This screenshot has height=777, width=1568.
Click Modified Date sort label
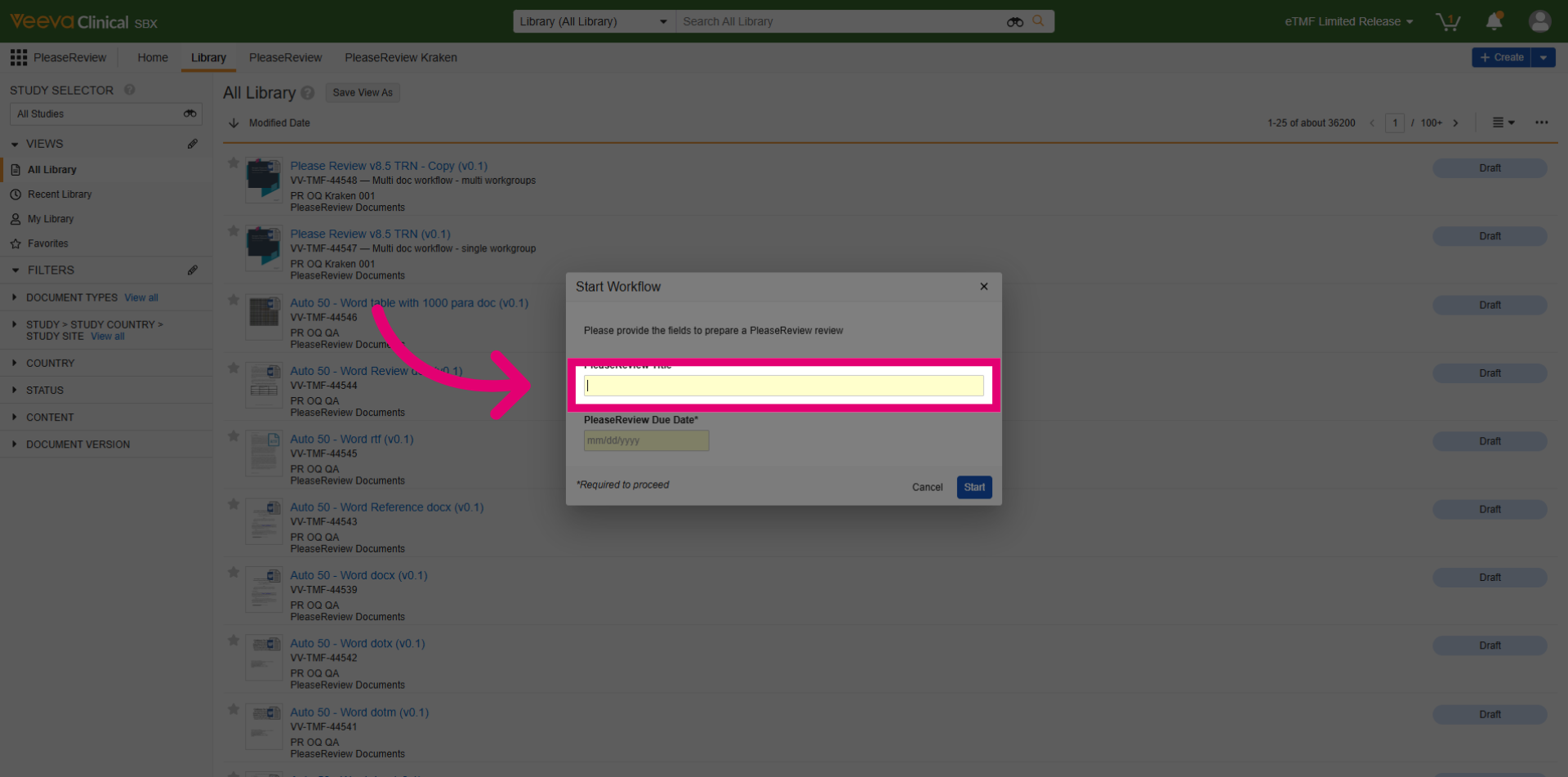point(279,123)
